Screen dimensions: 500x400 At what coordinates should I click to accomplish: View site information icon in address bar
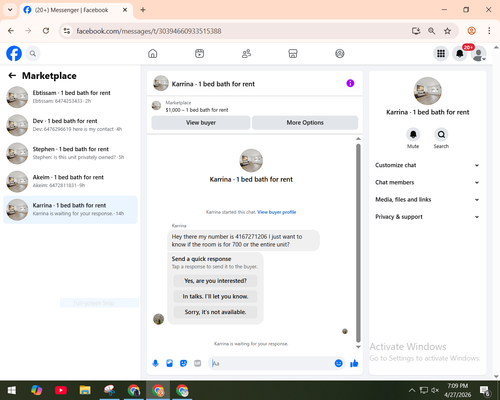67,31
